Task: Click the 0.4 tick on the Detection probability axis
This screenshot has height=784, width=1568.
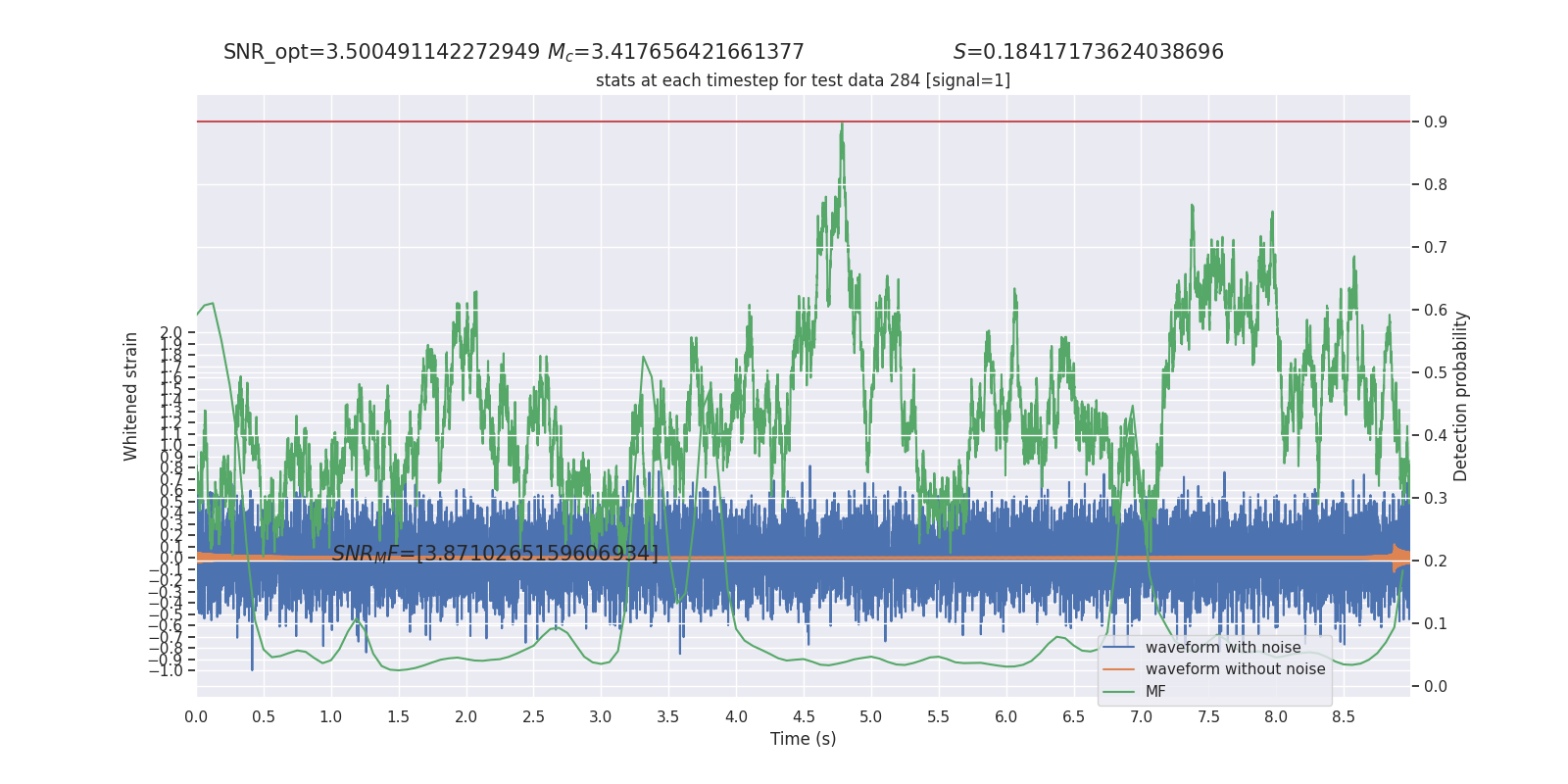Action: tap(1436, 436)
